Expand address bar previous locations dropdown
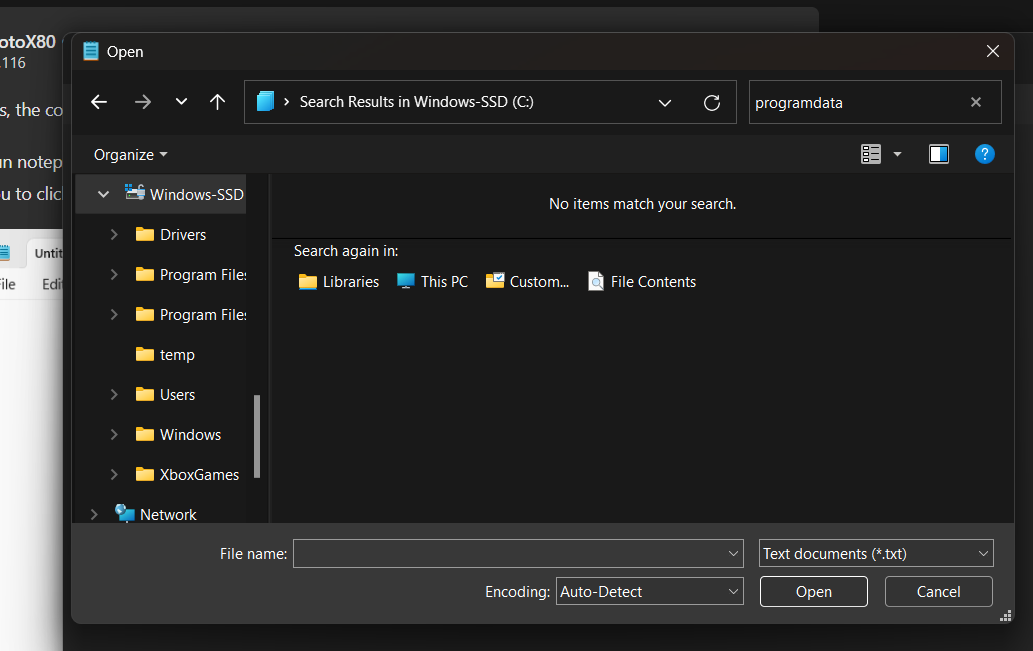 [x=665, y=103]
